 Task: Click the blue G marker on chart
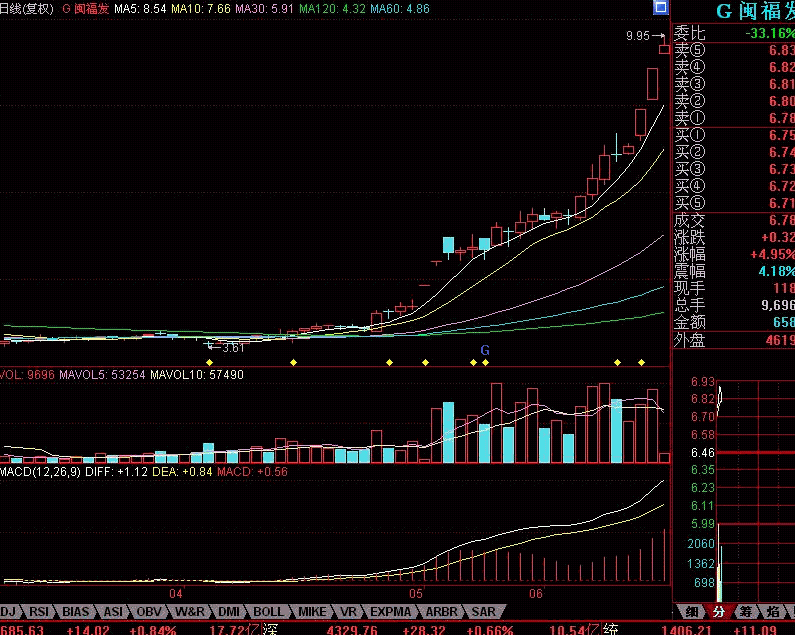(485, 350)
